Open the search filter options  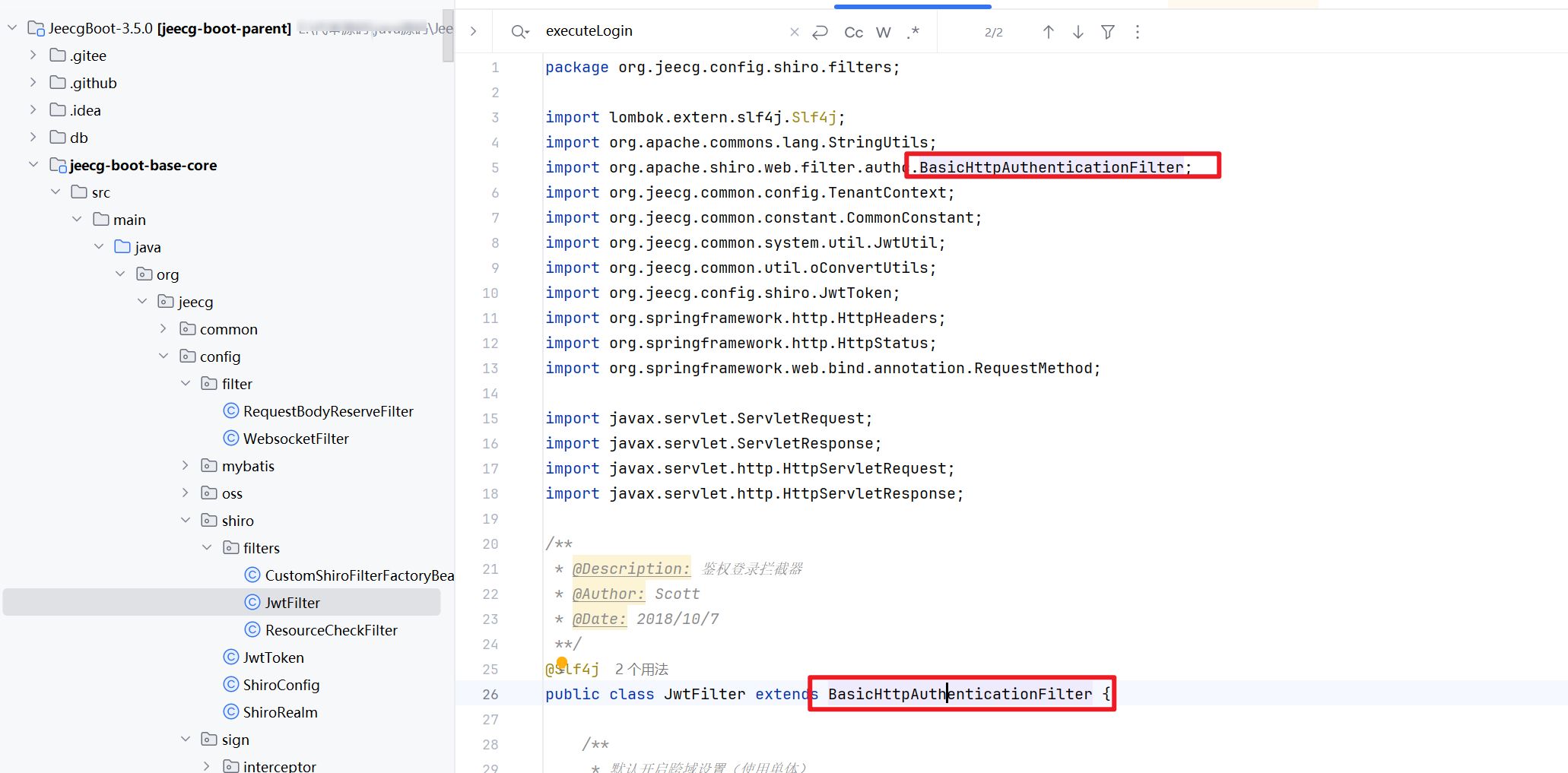point(1108,32)
